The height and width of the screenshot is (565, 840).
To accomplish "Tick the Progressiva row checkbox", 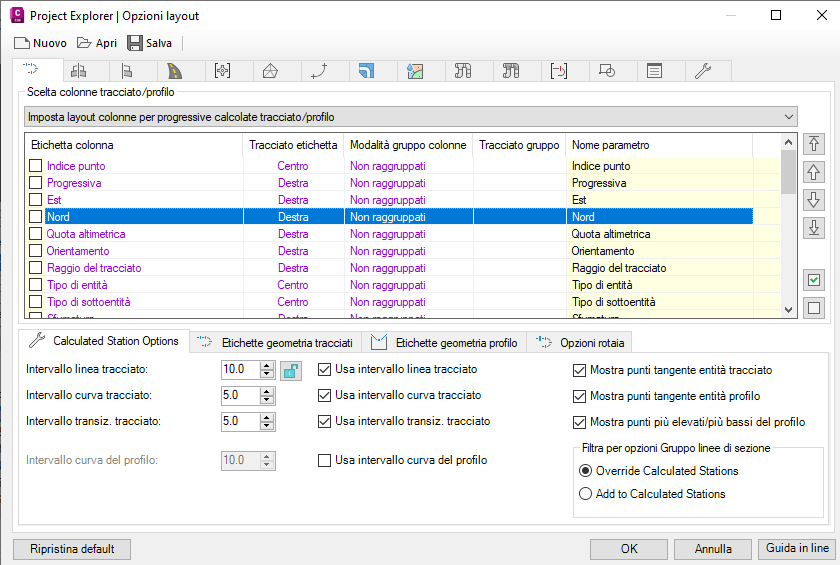I will 35,183.
